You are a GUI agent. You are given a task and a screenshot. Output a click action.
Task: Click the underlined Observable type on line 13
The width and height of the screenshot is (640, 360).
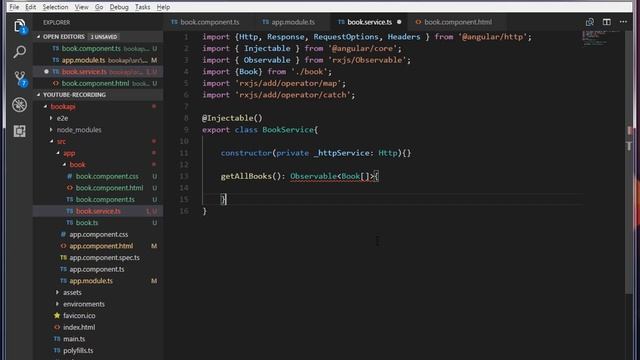point(313,176)
